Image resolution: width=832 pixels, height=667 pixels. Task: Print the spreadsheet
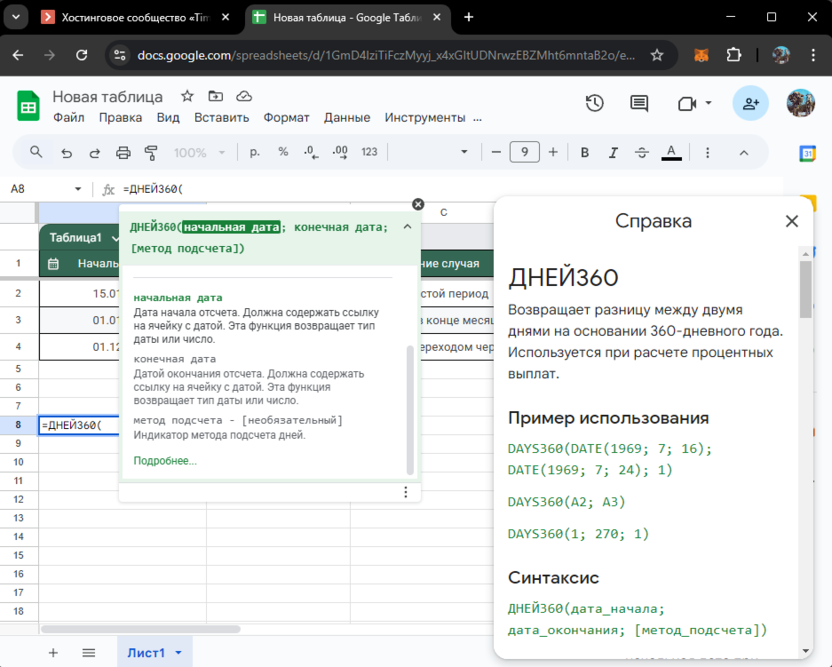point(123,153)
